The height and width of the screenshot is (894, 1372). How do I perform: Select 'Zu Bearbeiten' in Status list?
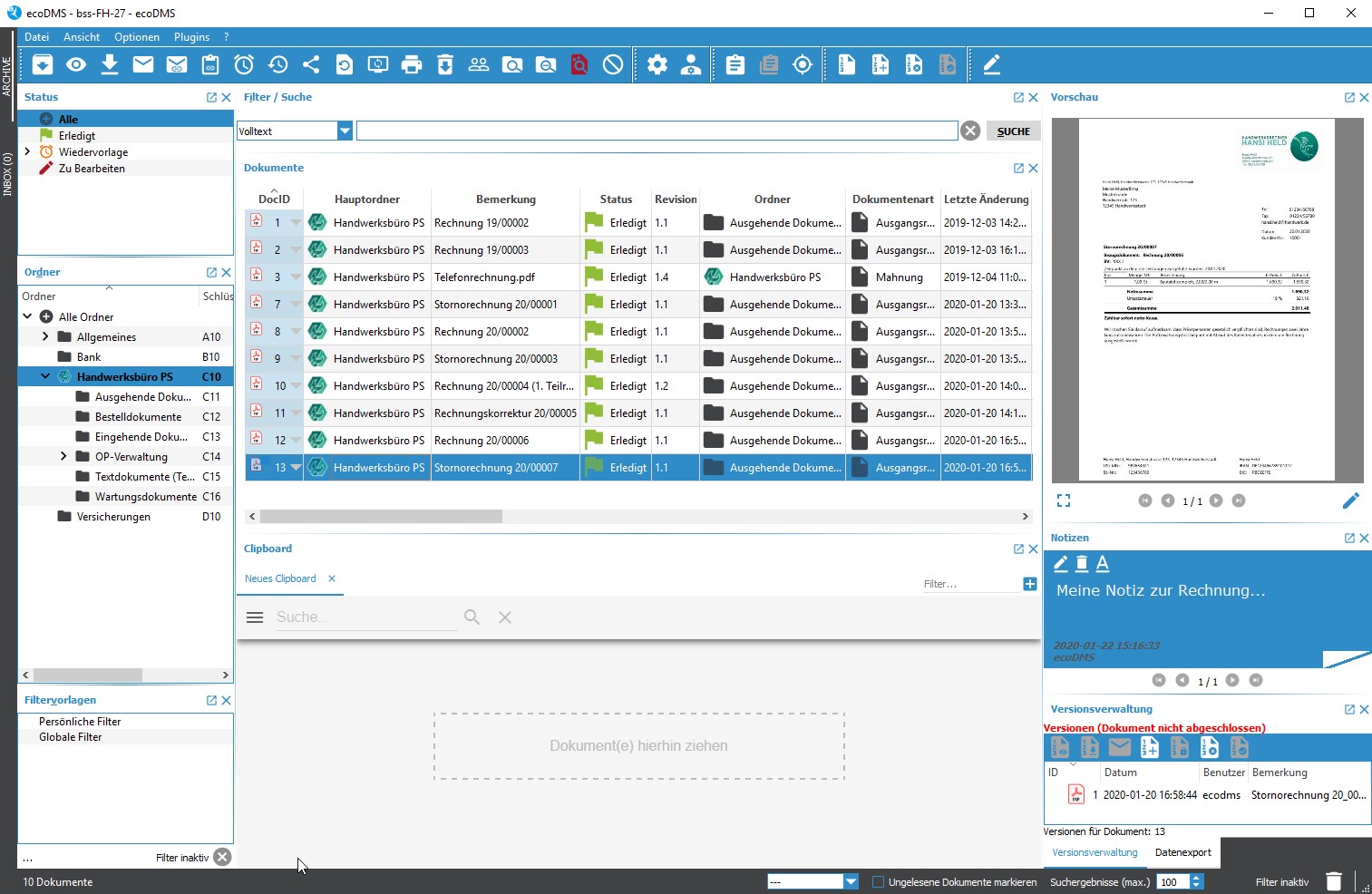coord(92,168)
